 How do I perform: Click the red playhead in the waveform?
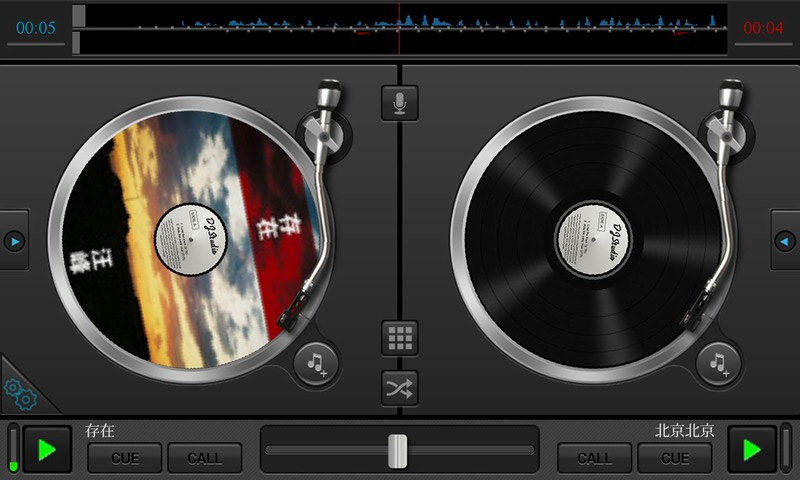(x=399, y=29)
